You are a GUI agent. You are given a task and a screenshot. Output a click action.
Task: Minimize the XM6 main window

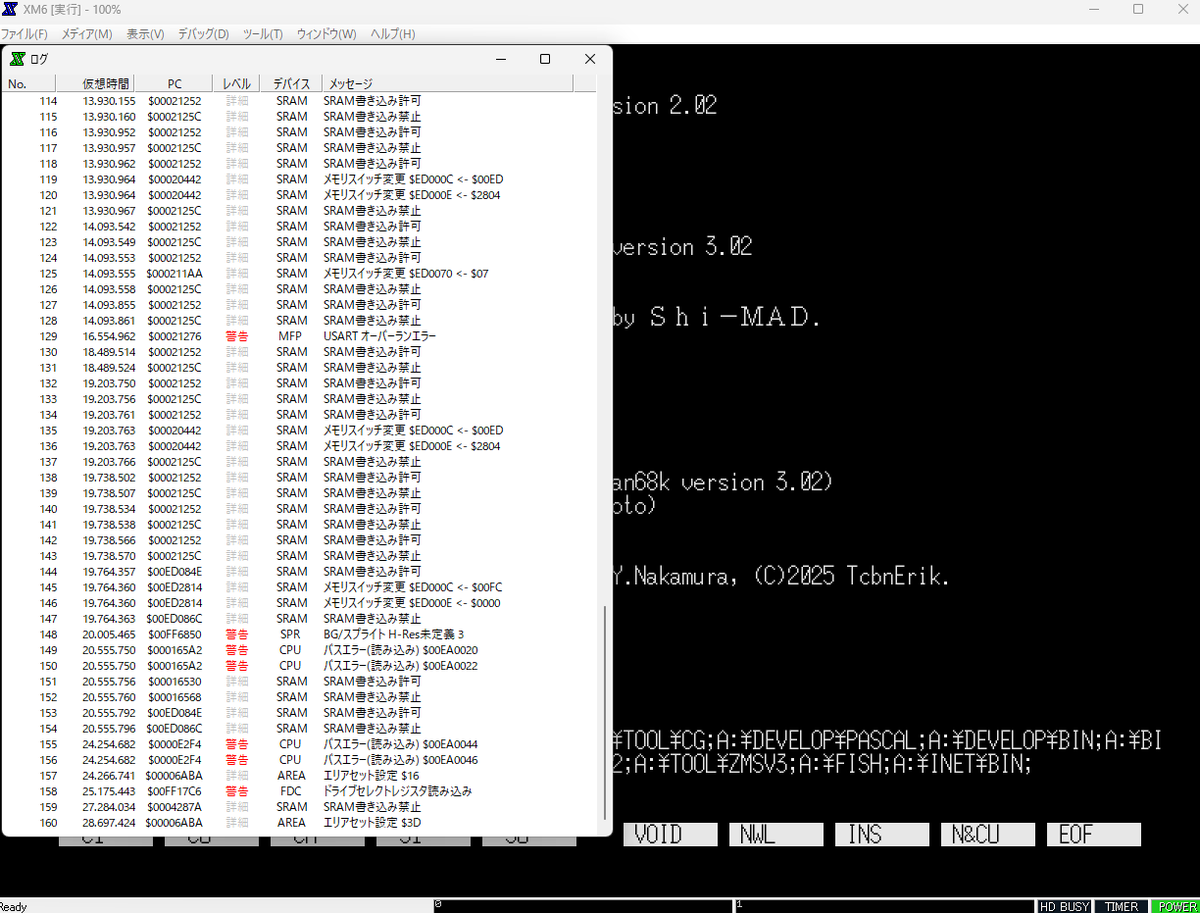coord(1093,9)
